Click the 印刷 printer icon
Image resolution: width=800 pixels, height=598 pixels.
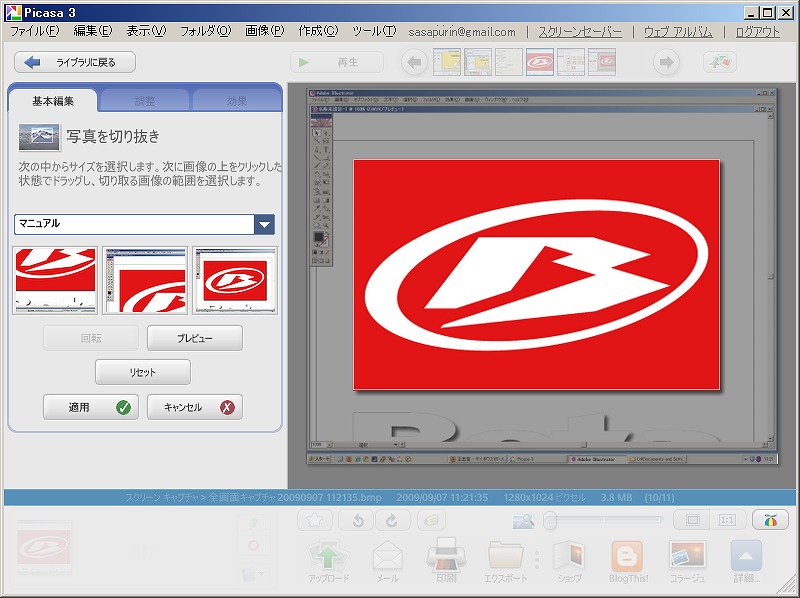coord(446,560)
